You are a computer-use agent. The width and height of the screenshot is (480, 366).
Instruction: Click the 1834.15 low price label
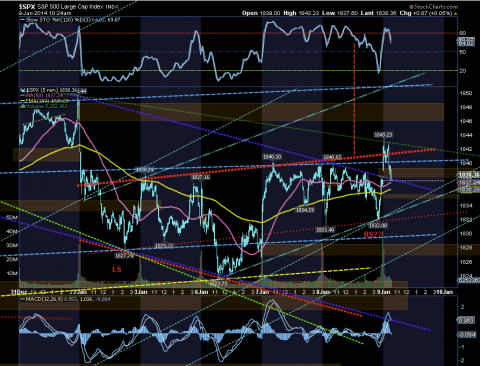tap(305, 210)
